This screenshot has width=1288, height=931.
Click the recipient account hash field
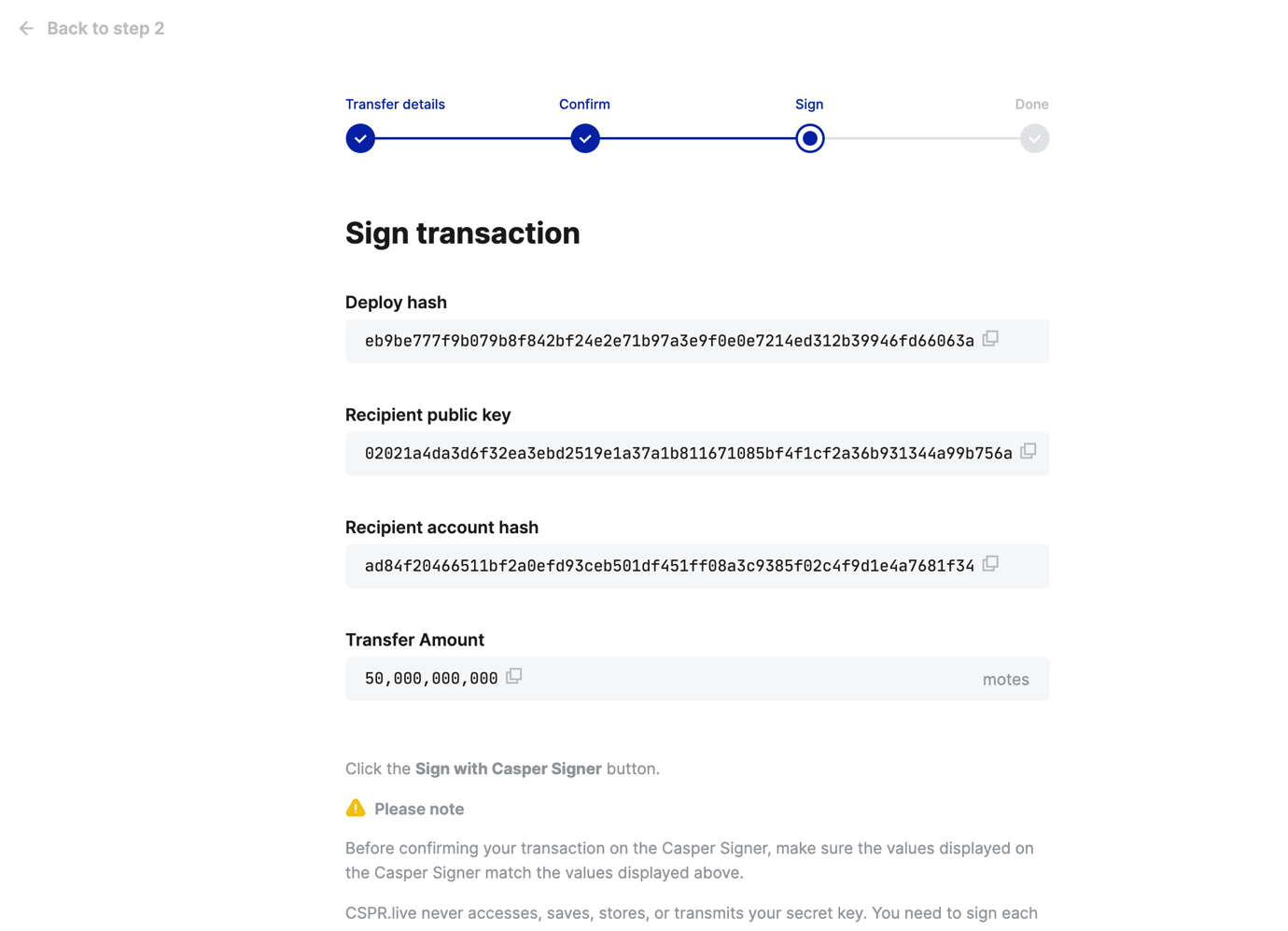click(x=668, y=567)
